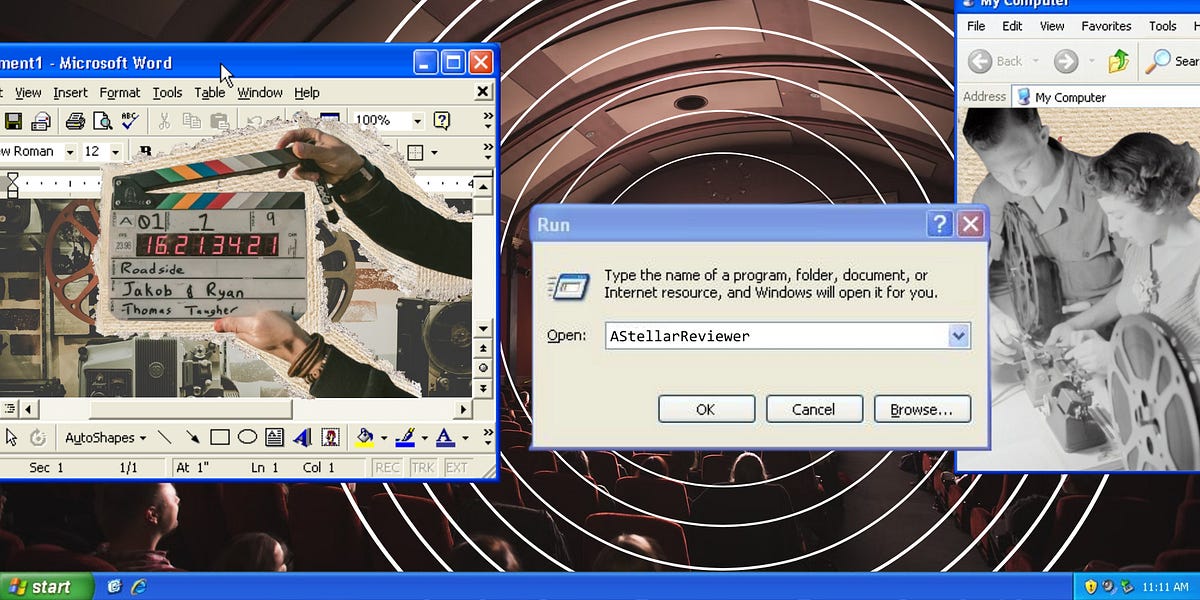Image resolution: width=1200 pixels, height=600 pixels.
Task: Click the My Computer address bar
Action: (x=1106, y=97)
